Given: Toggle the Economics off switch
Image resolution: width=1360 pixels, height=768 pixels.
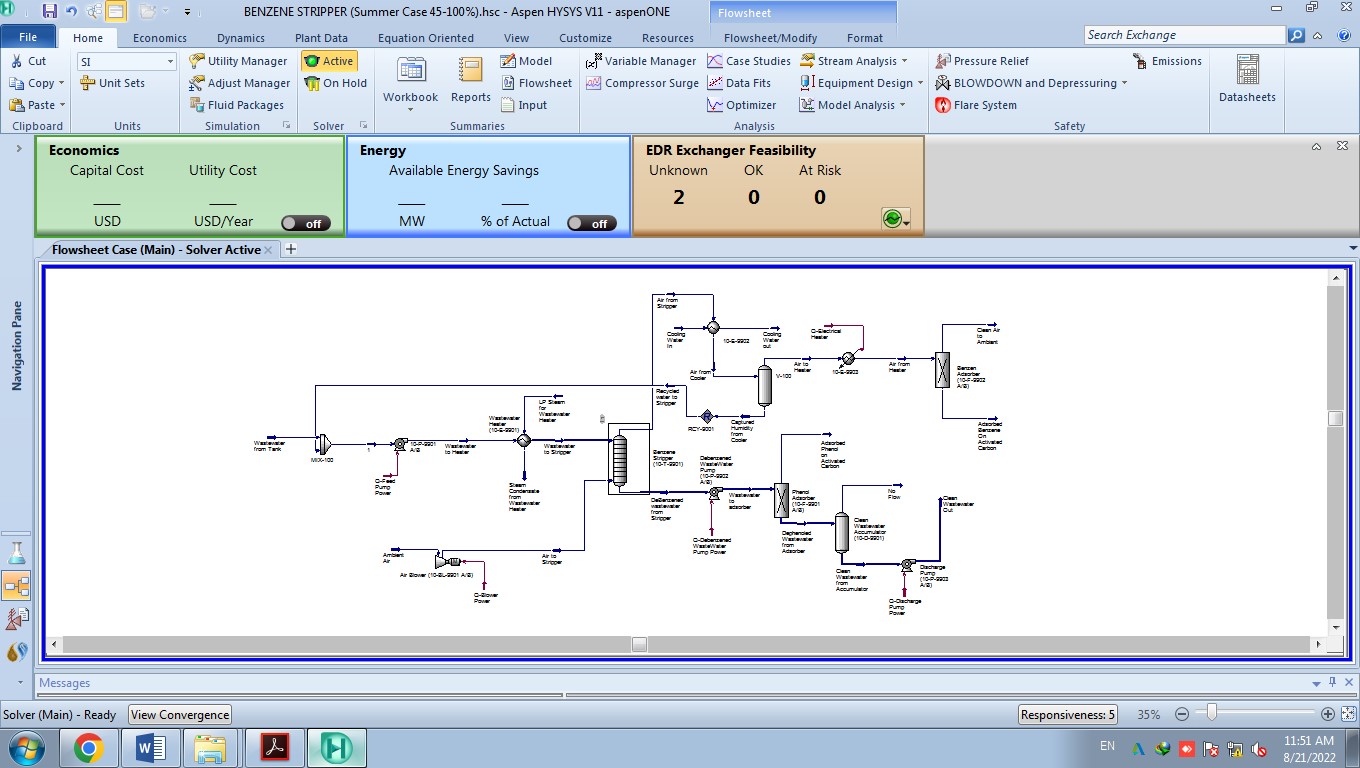Looking at the screenshot, I should (x=306, y=223).
